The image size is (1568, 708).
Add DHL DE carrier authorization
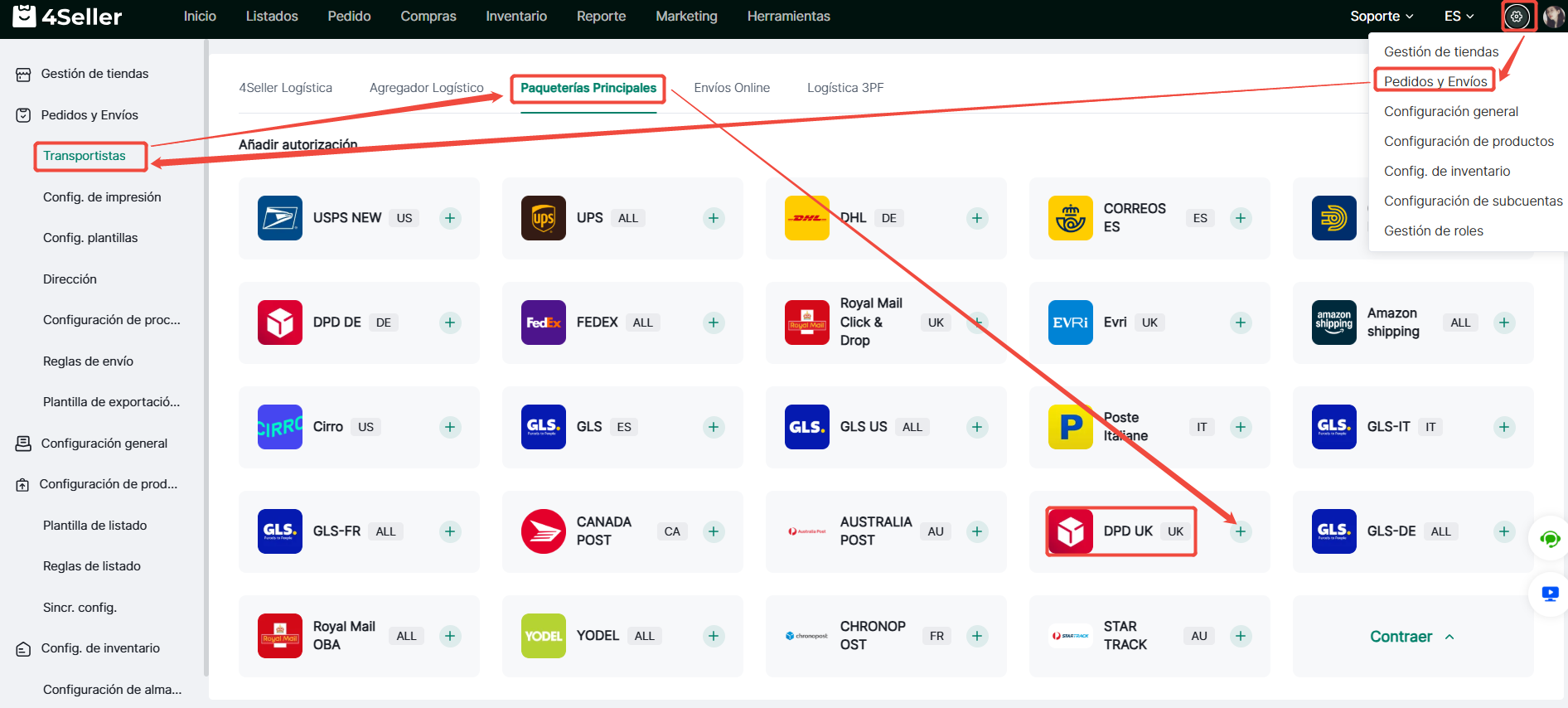pos(977,218)
